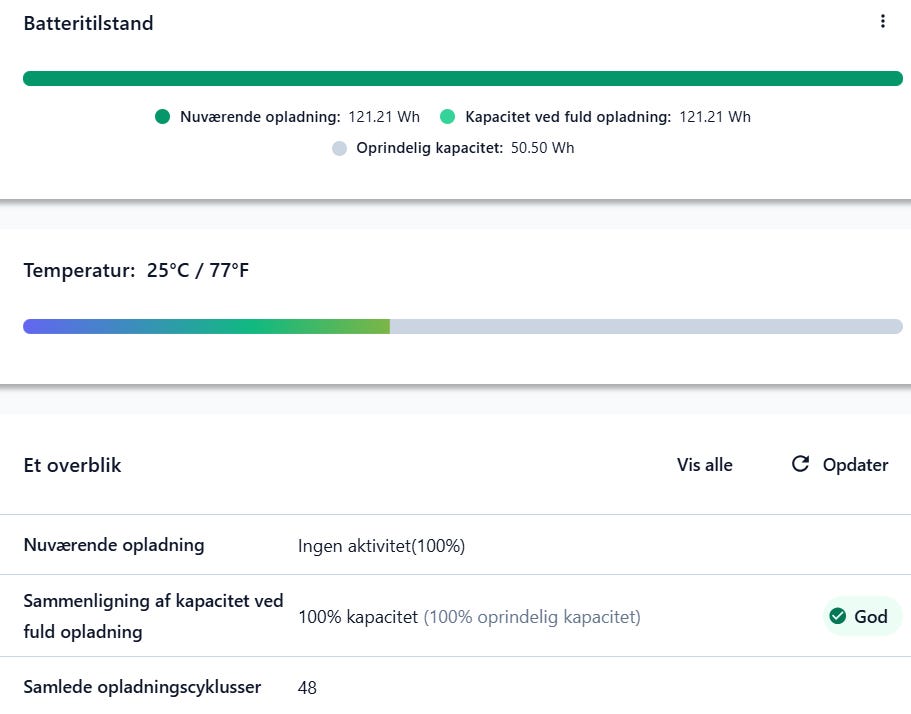This screenshot has width=911, height=714.
Task: Click the gray Oprindelig kapacitet legend dot
Action: pyautogui.click(x=339, y=148)
